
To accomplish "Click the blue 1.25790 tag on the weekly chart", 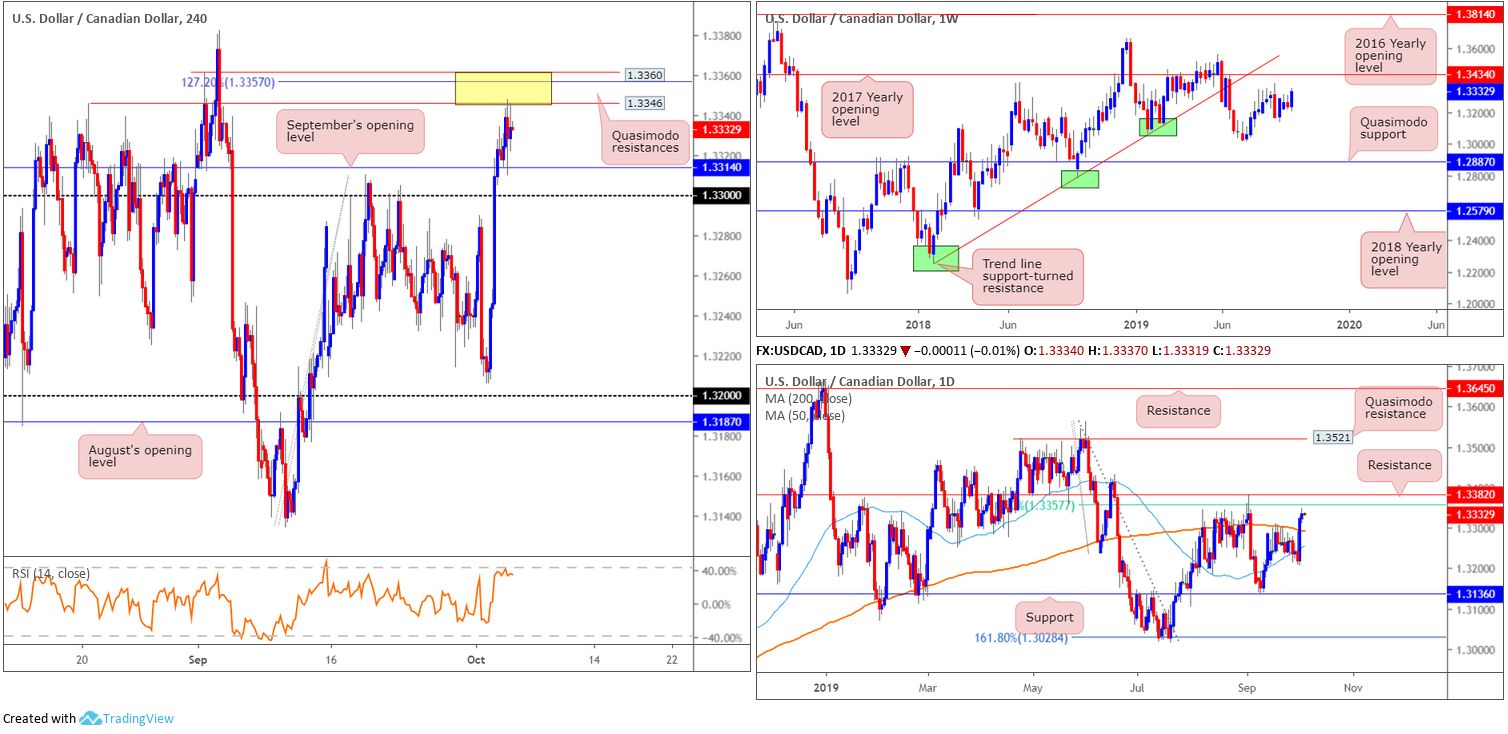I will (x=1476, y=211).
